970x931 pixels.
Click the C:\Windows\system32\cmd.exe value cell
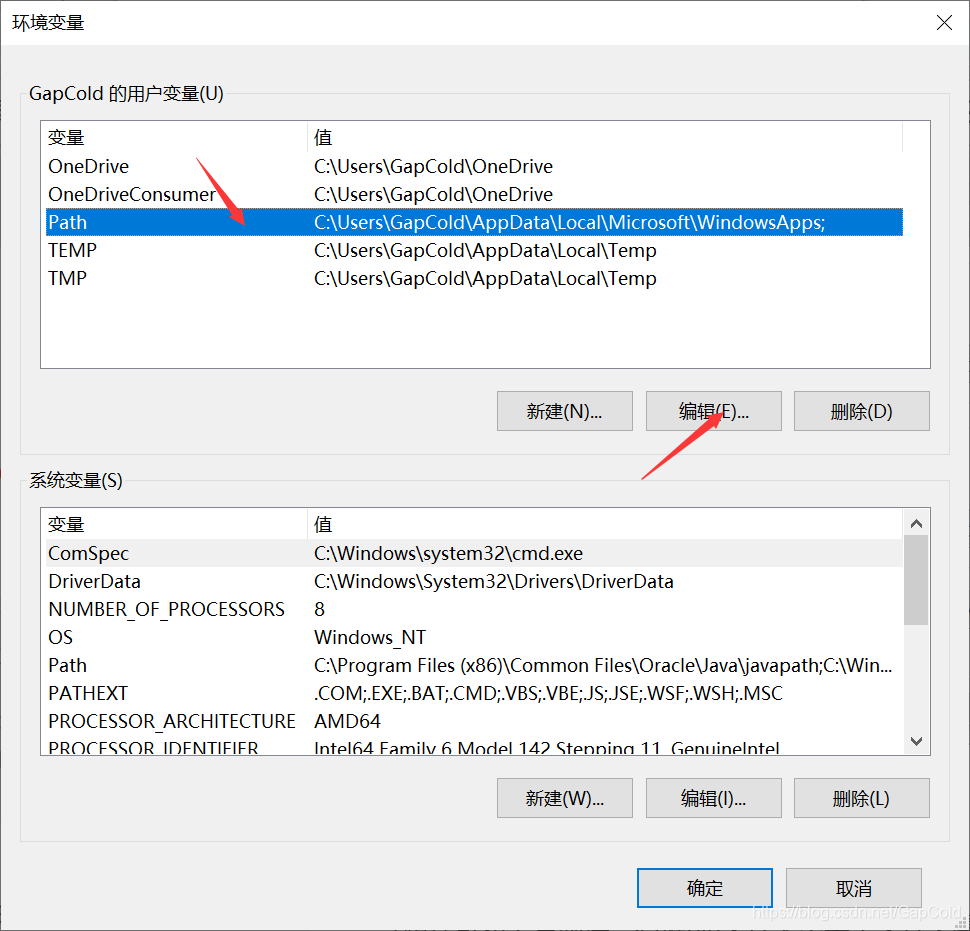pos(449,553)
